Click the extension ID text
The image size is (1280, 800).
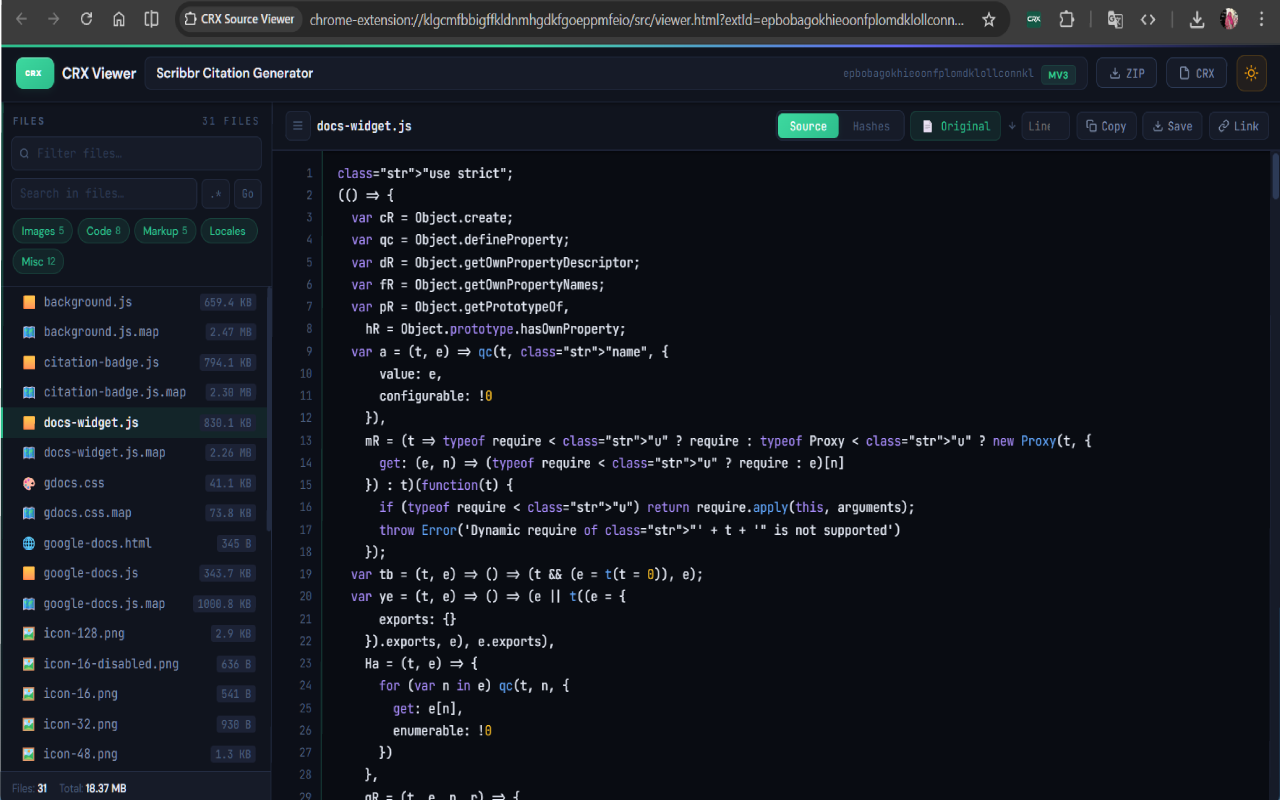(938, 74)
